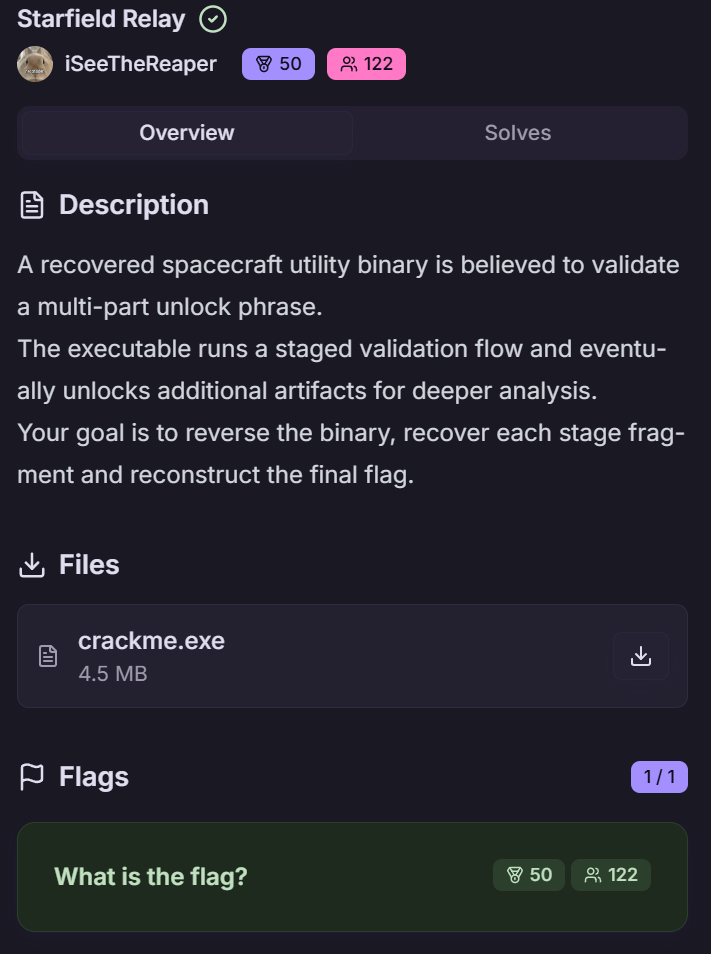Image resolution: width=711 pixels, height=954 pixels.
Task: Click the purple 50 points badge
Action: click(x=278, y=64)
